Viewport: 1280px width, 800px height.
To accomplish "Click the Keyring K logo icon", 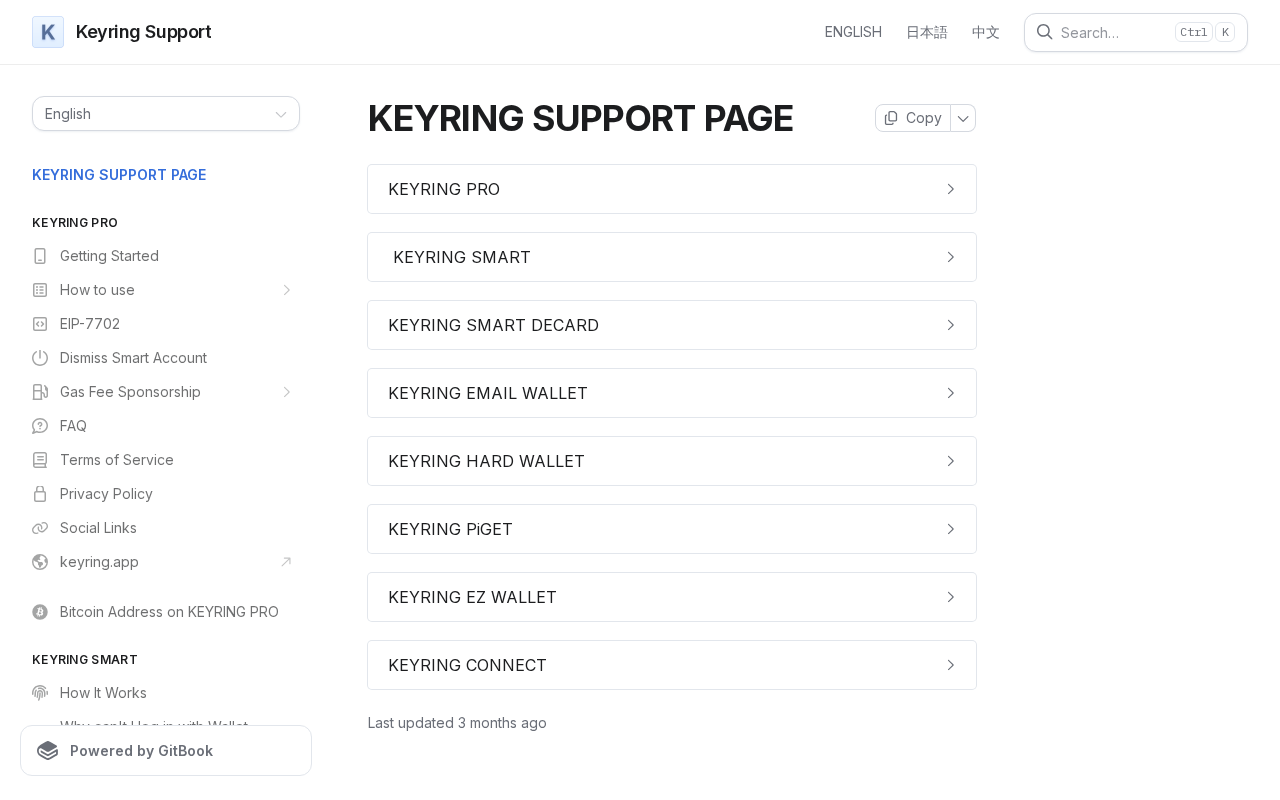I will (x=48, y=32).
